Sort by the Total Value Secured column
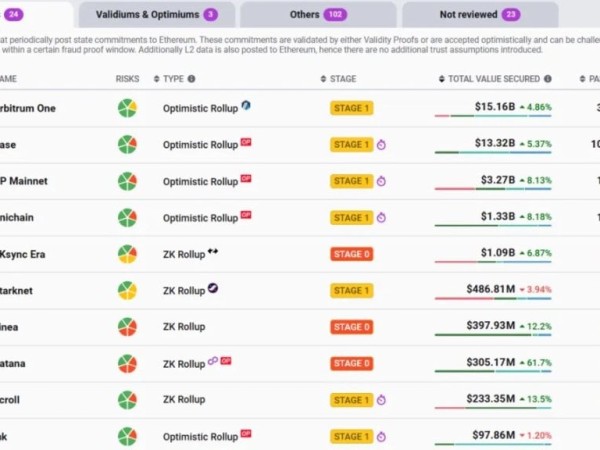The width and height of the screenshot is (600, 450). (489, 79)
